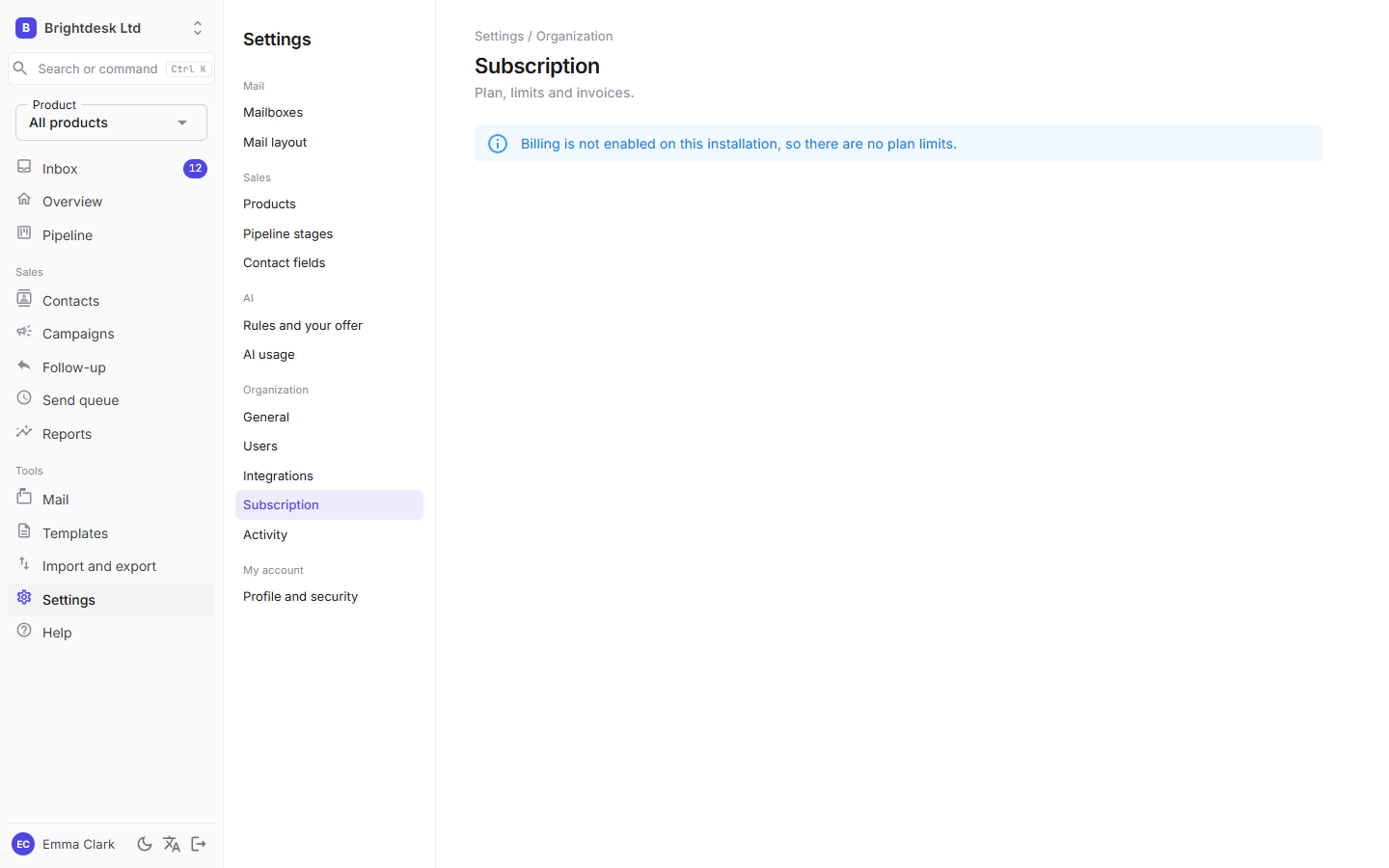
Task: Open Users settings page
Action: [329, 447]
